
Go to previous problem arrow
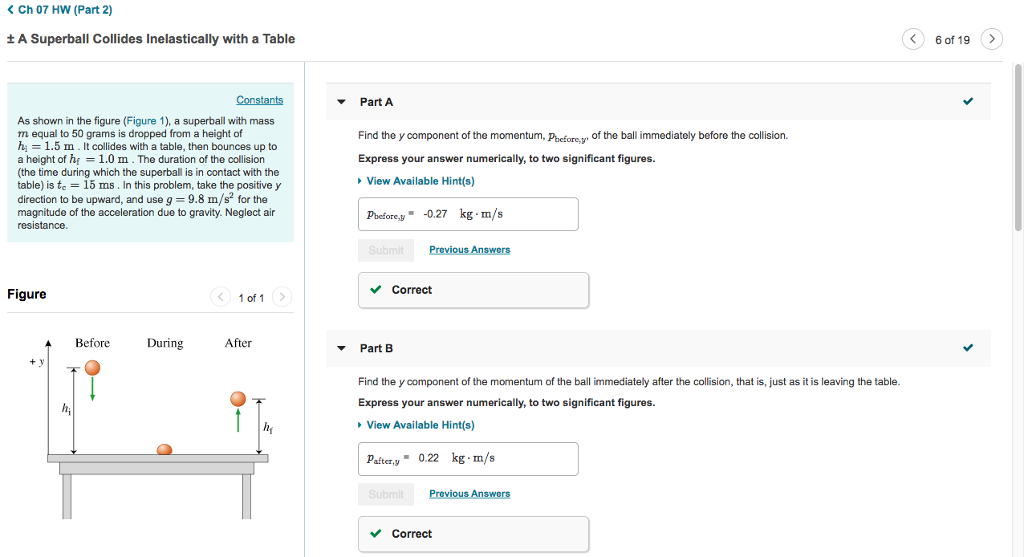(x=913, y=40)
